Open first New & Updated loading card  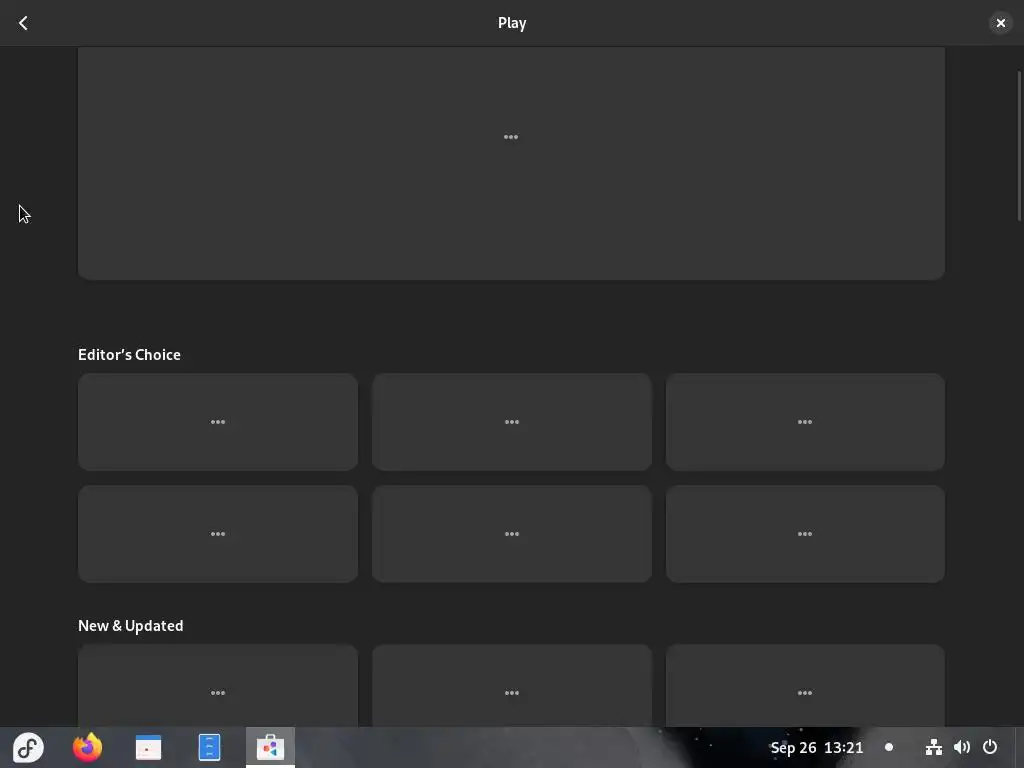click(217, 686)
